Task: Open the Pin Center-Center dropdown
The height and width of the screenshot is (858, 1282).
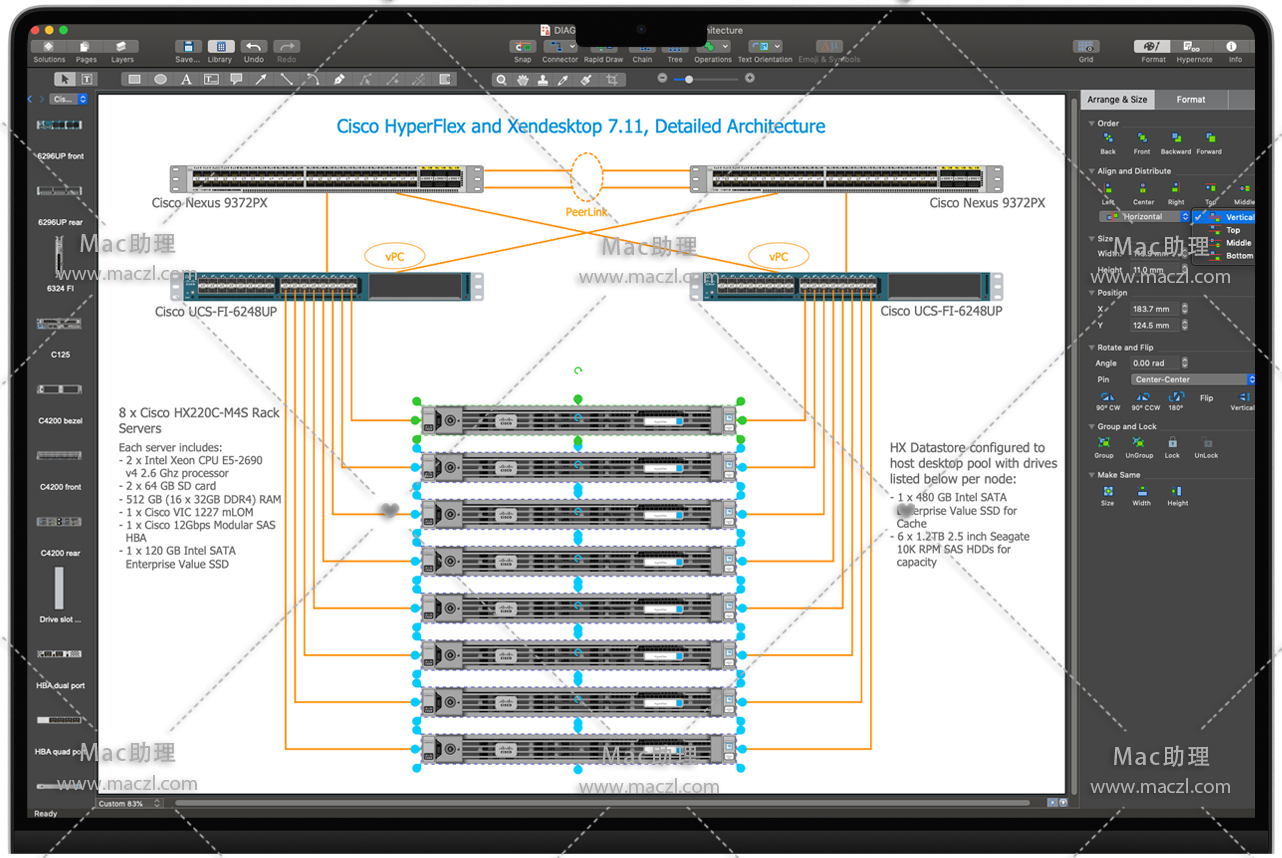Action: coord(1192,380)
